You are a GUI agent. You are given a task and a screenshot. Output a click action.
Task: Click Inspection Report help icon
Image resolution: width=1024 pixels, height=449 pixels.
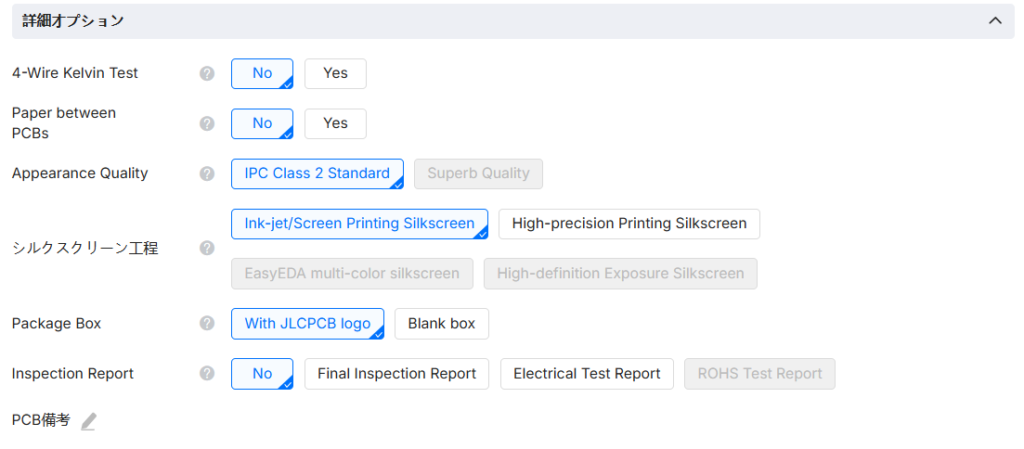(207, 373)
